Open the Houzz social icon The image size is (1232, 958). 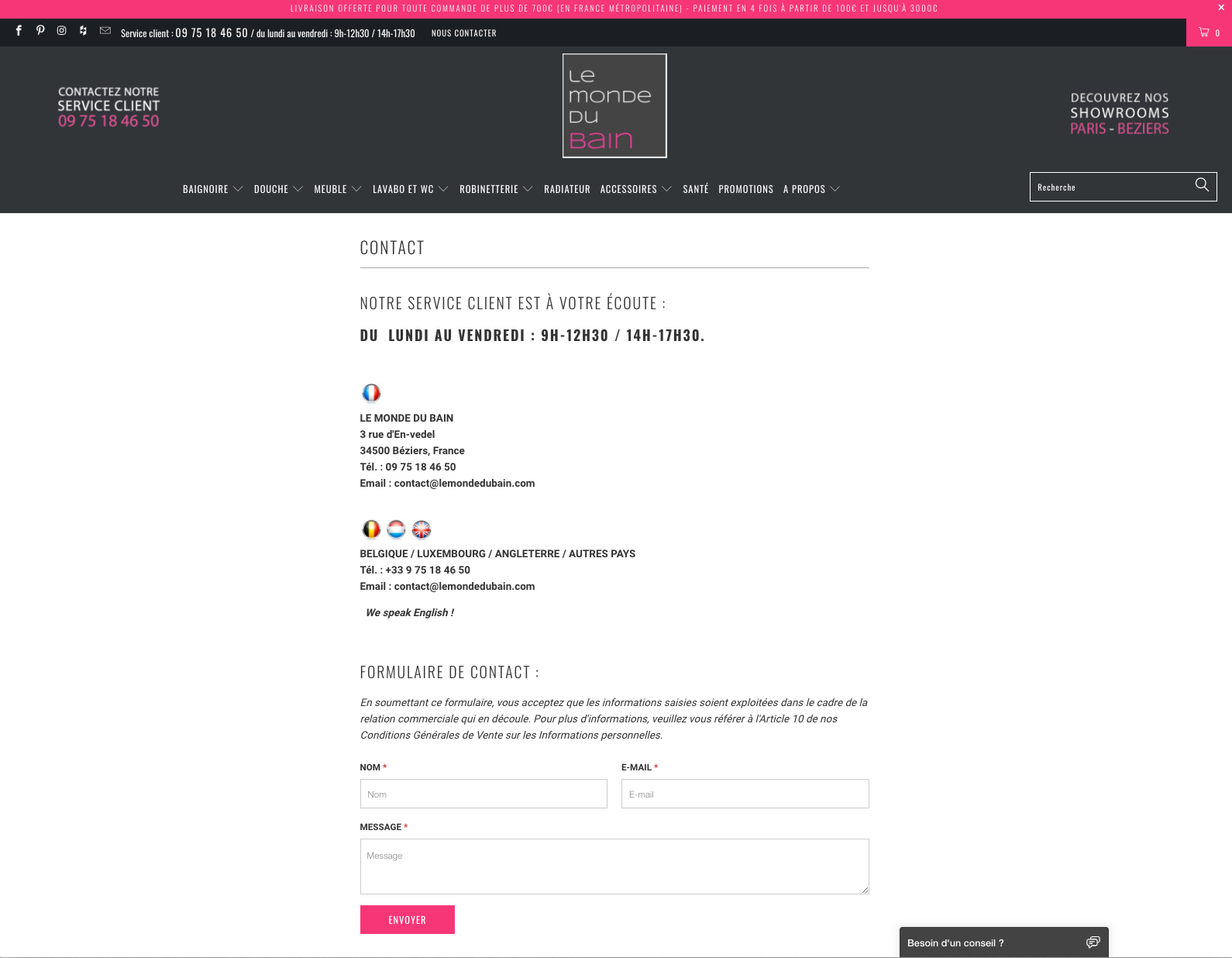click(83, 31)
